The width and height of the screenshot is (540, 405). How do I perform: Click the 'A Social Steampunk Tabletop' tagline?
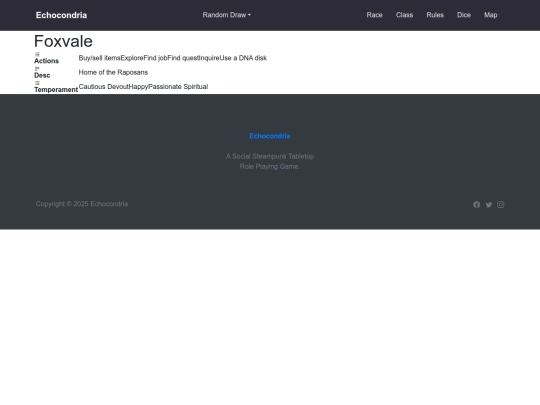pyautogui.click(x=270, y=156)
